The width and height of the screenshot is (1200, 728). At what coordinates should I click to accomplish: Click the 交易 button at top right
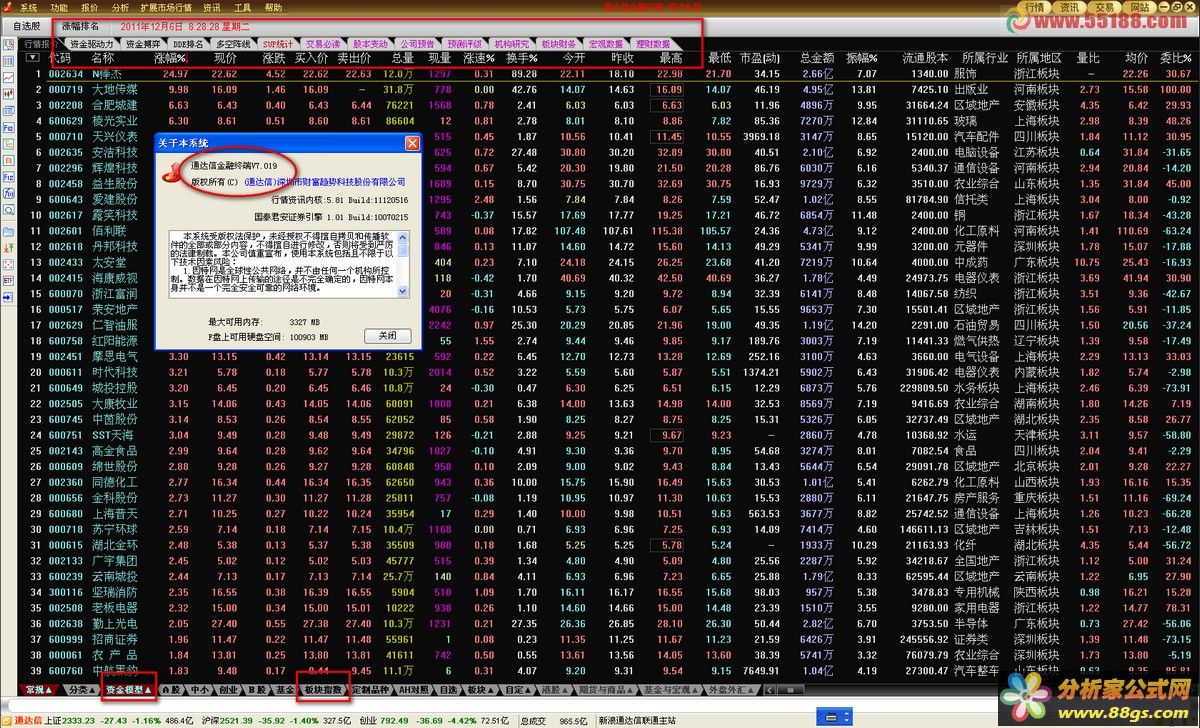tap(1103, 8)
